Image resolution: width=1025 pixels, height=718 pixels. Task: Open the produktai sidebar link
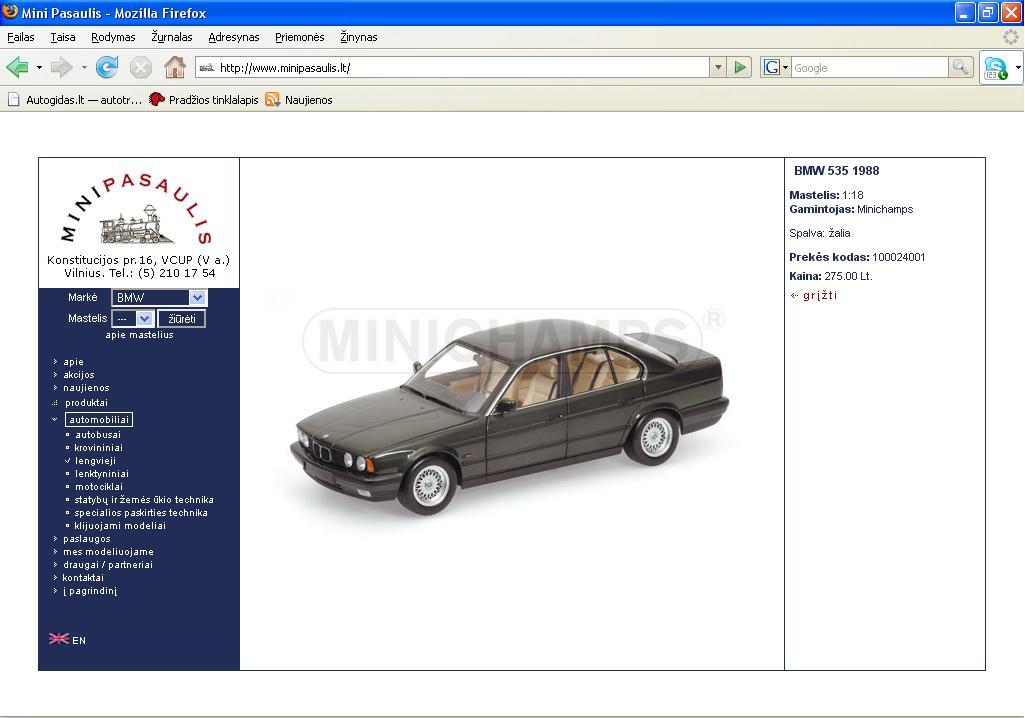[x=86, y=403]
